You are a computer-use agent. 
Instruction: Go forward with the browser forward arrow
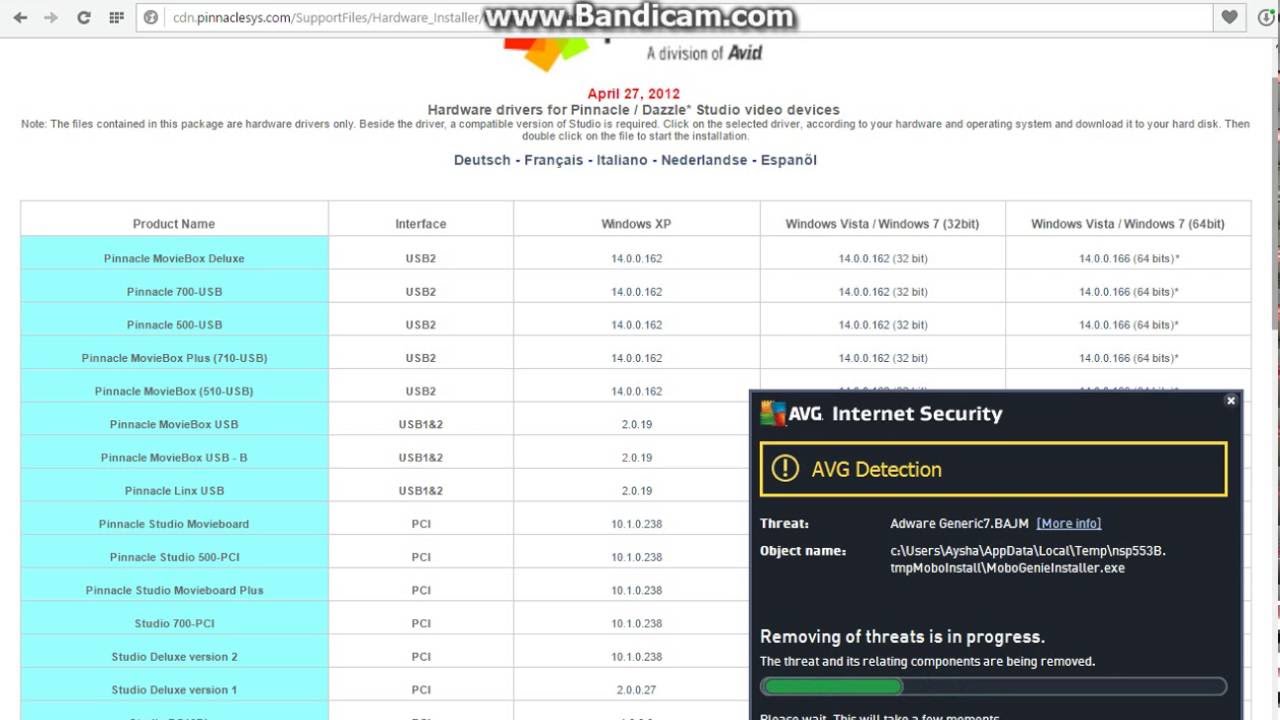51,17
